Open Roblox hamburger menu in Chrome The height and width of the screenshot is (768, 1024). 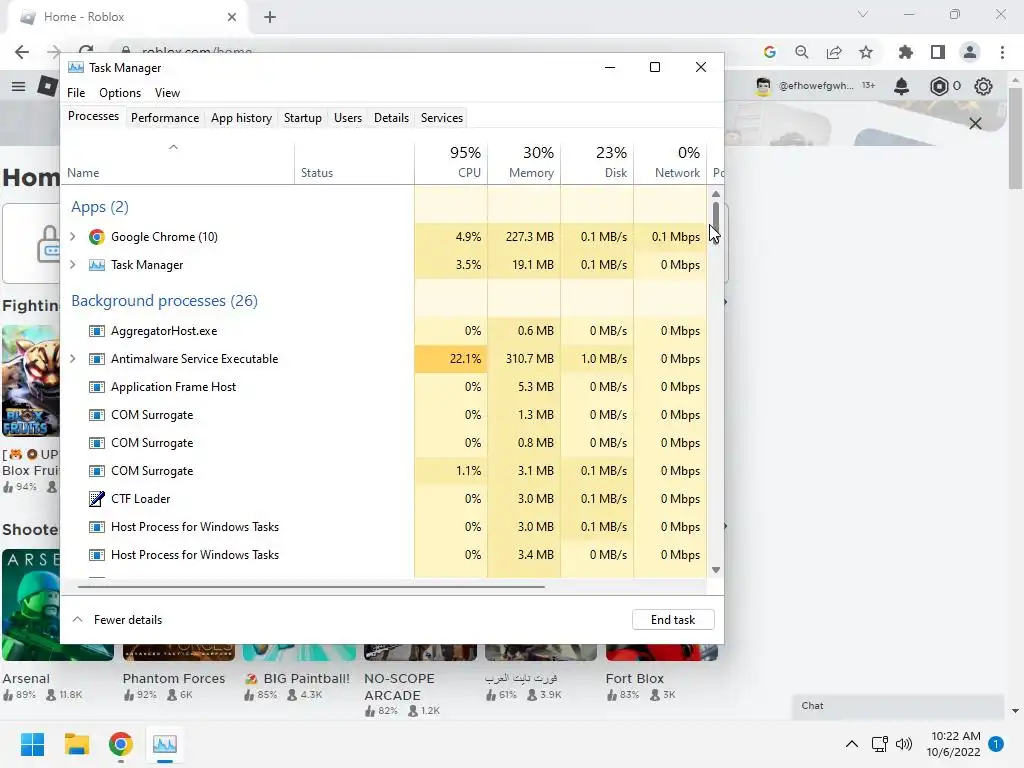[x=18, y=86]
